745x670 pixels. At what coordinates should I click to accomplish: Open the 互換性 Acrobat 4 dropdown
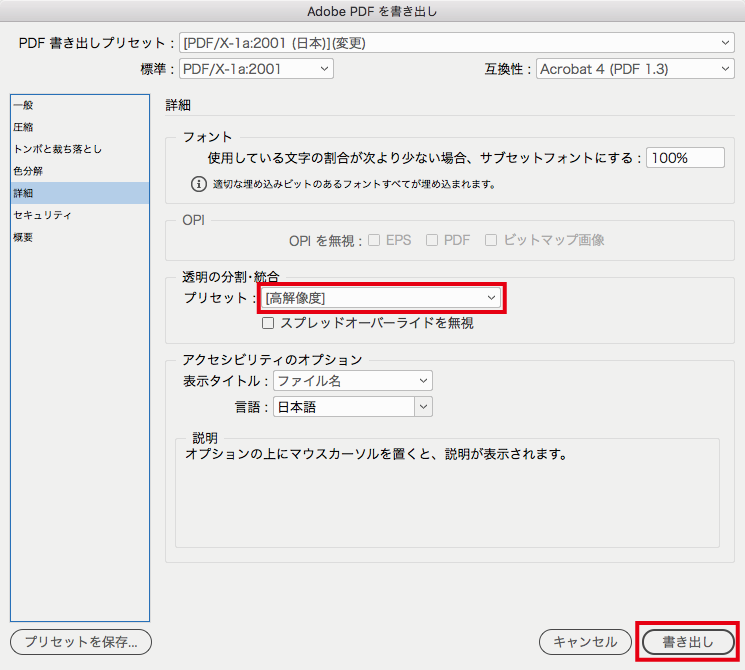(x=635, y=69)
